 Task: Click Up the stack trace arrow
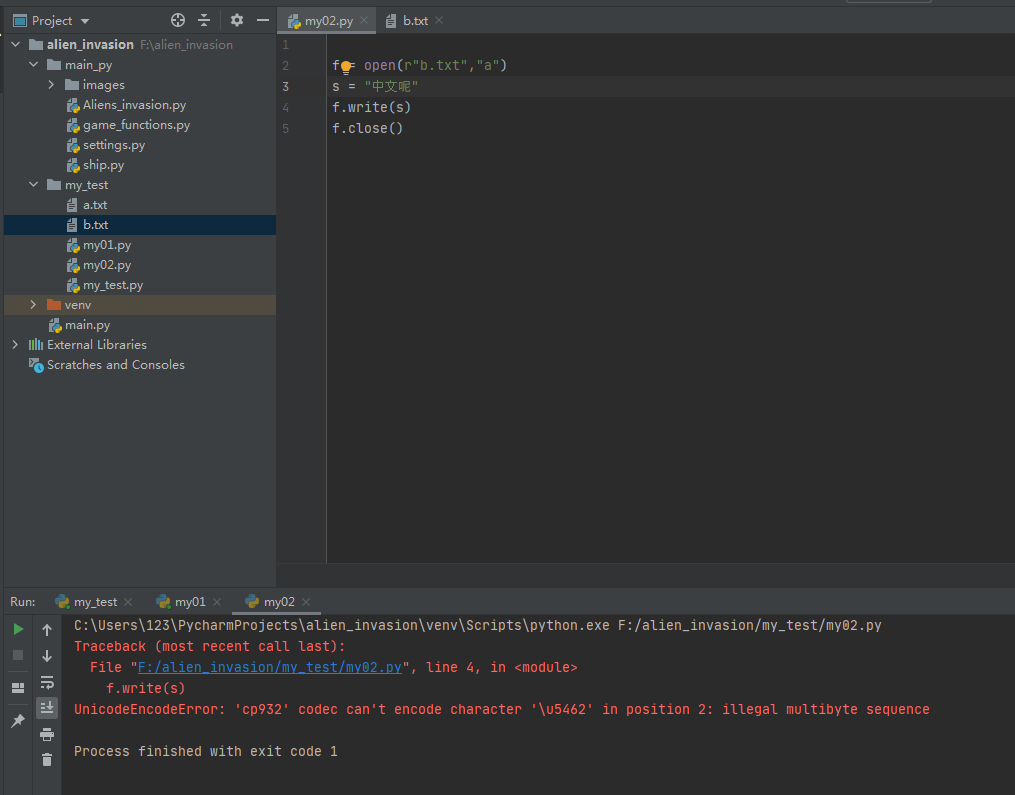(x=47, y=629)
